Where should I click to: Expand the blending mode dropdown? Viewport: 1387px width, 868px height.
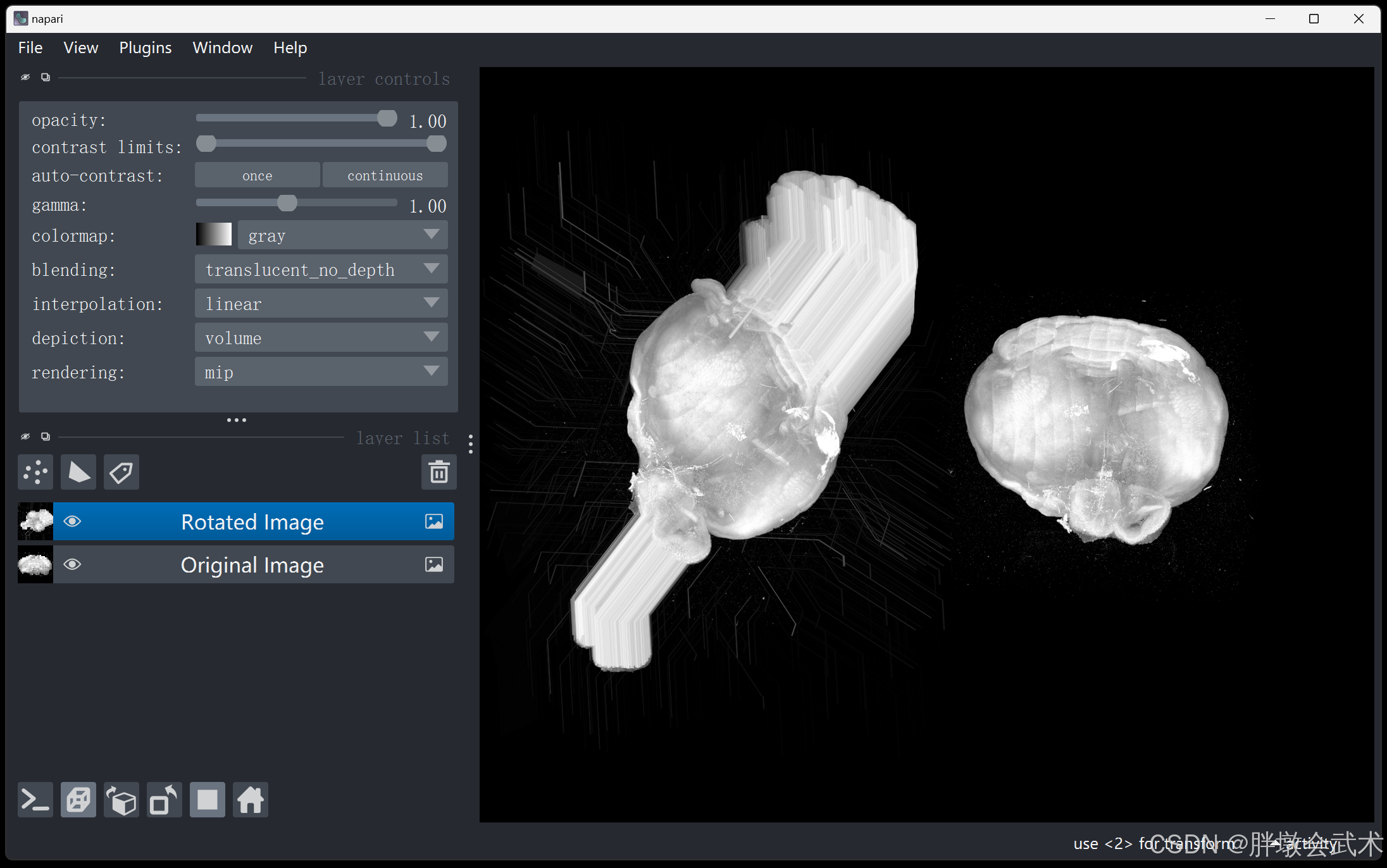point(321,270)
